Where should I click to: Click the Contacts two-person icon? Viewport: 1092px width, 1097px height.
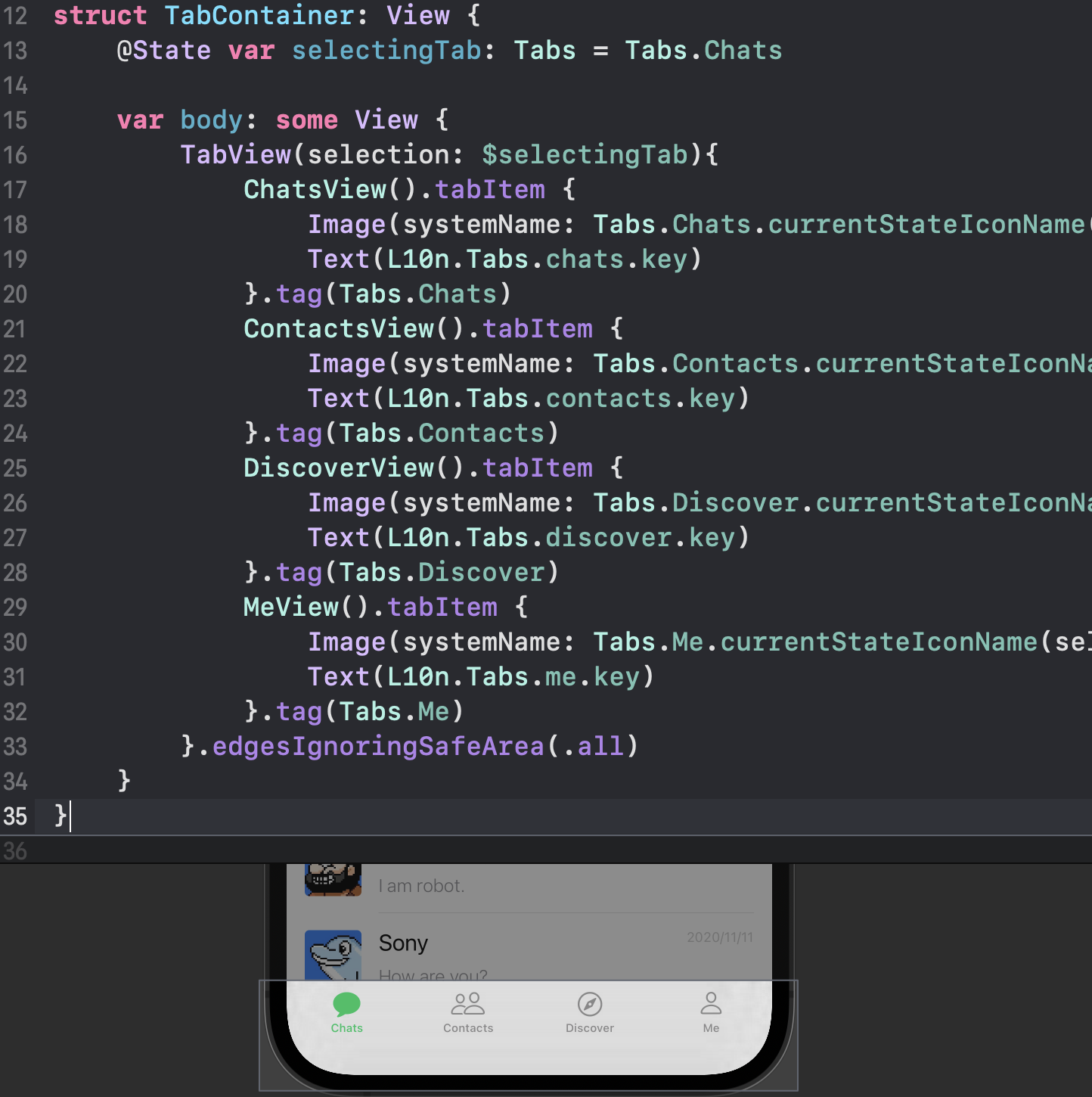[467, 1004]
